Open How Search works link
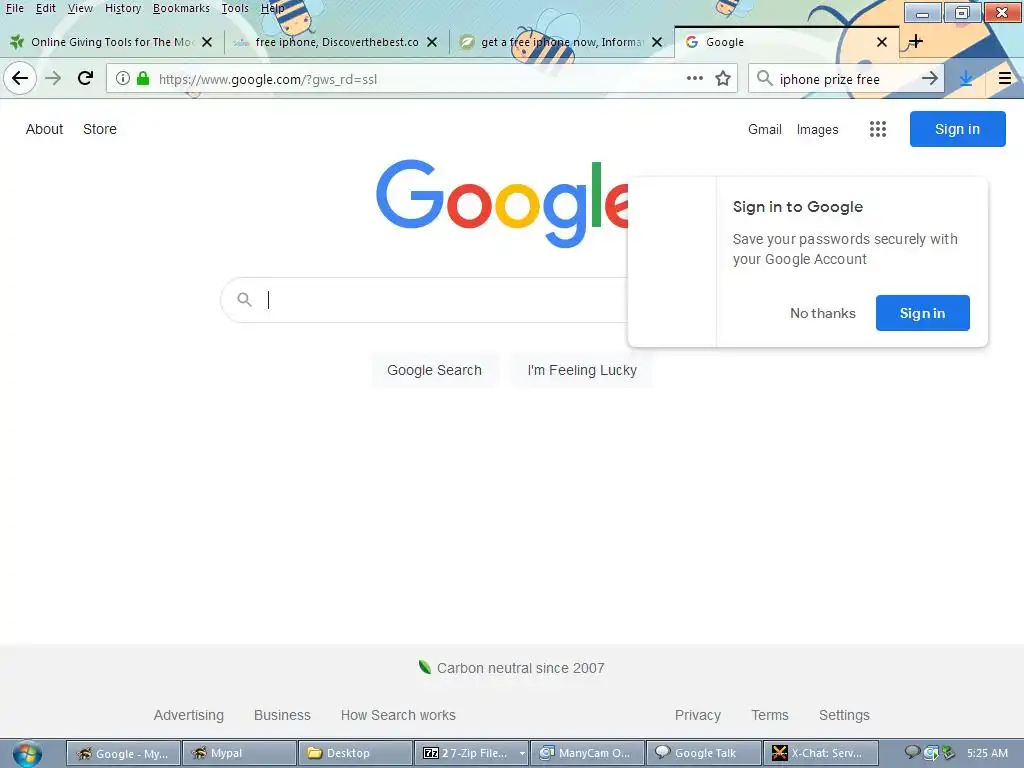 point(398,715)
